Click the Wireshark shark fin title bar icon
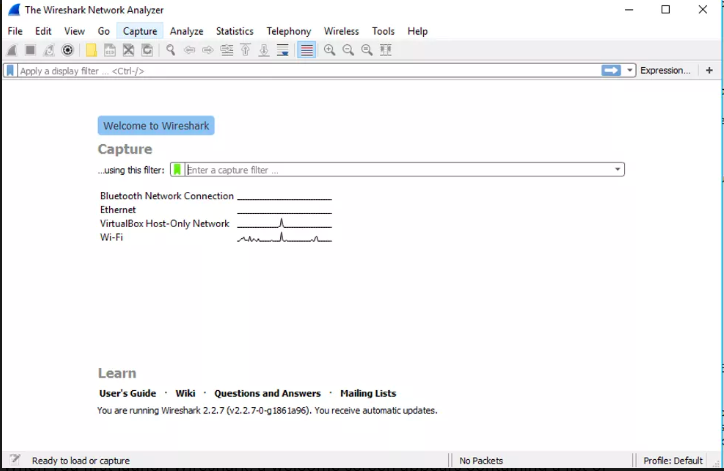 pos(14,9)
